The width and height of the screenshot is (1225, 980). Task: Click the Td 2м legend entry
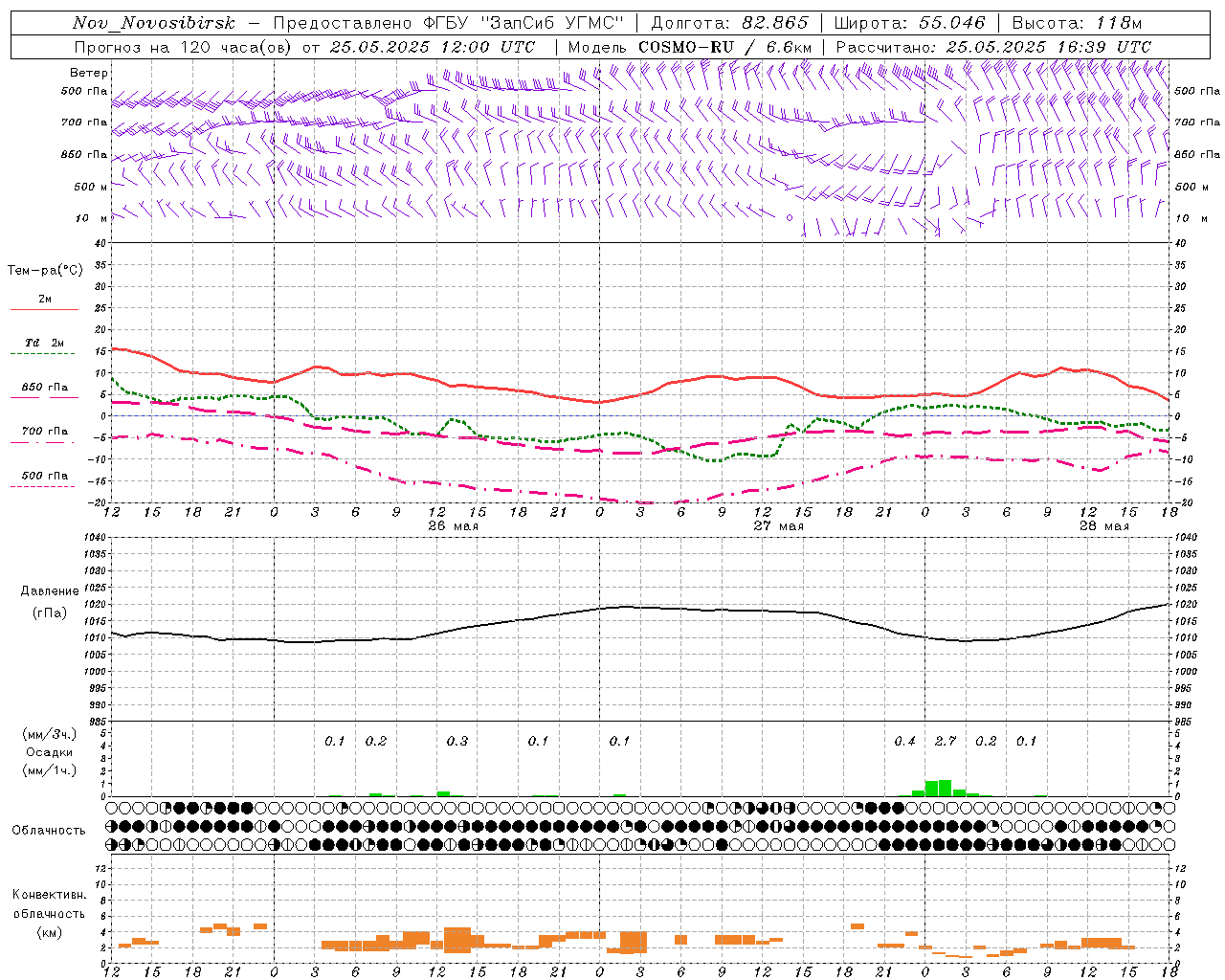pyautogui.click(x=44, y=343)
